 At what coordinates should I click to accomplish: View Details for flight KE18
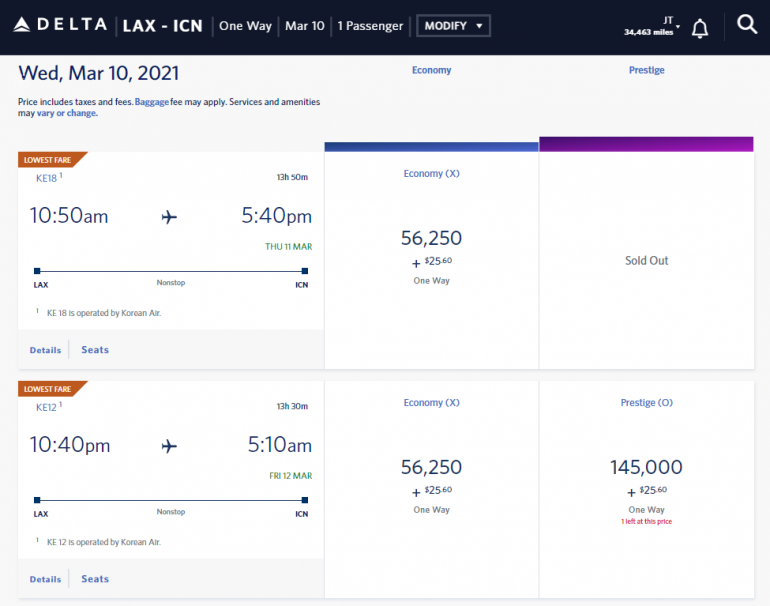tap(45, 350)
